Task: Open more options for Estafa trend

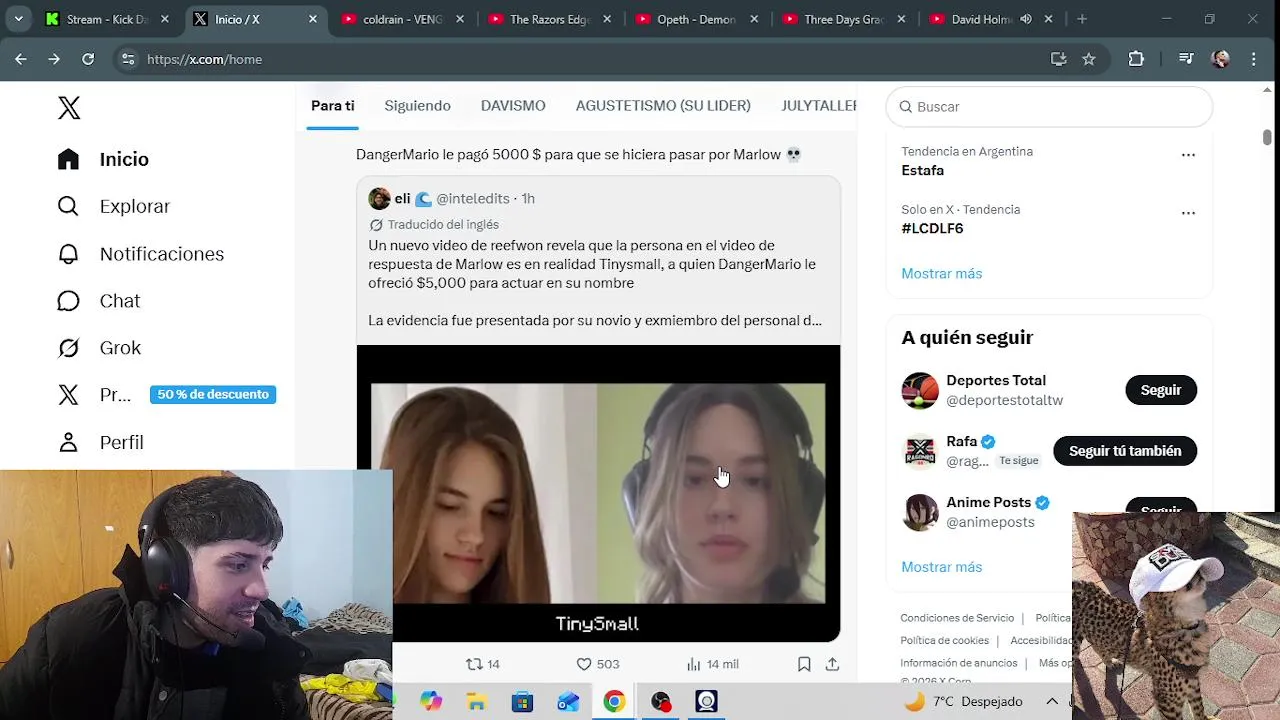Action: click(1188, 155)
